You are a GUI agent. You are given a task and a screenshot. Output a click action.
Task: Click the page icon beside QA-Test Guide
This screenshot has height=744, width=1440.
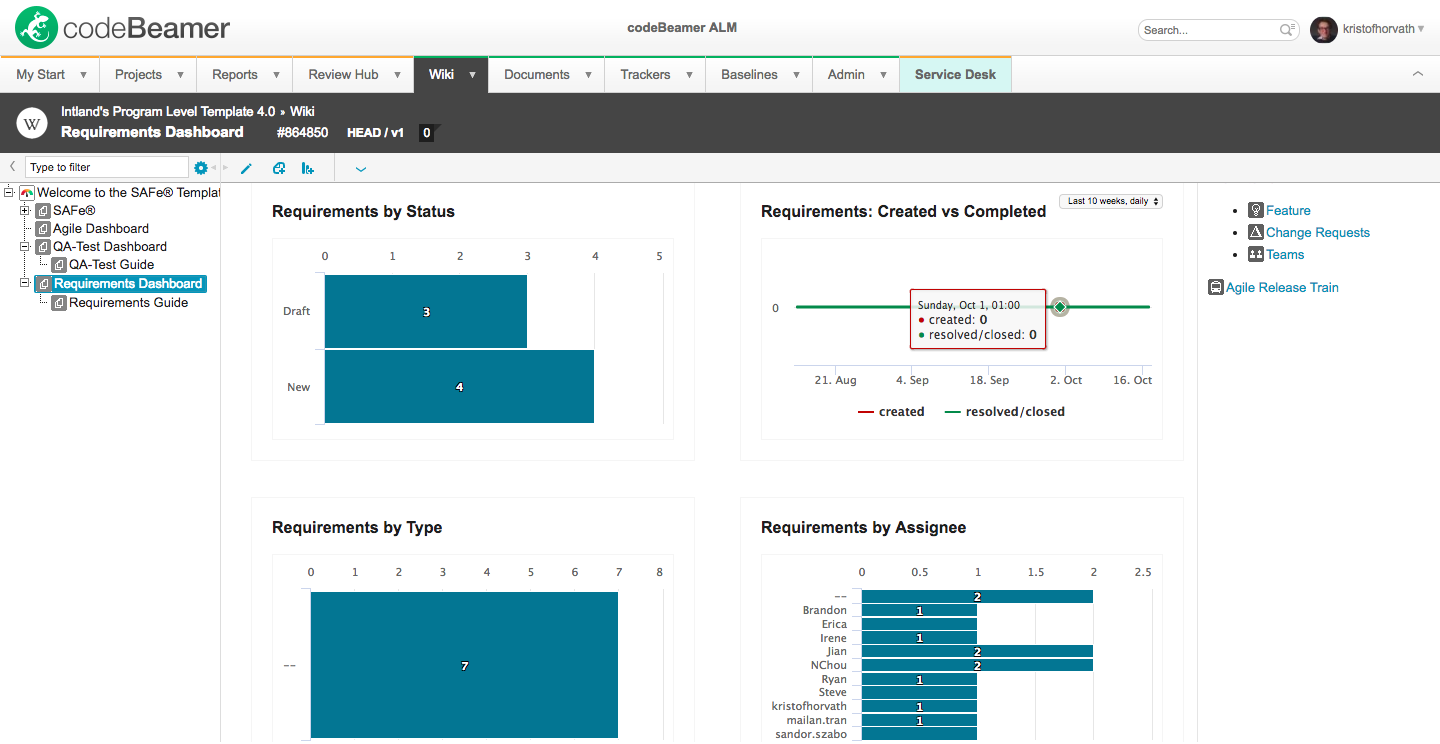[x=59, y=265]
